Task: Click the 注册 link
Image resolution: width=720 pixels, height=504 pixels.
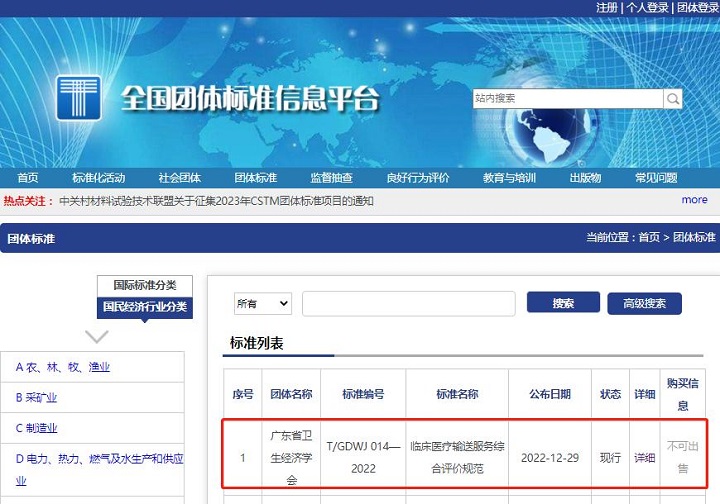Action: 607,7
